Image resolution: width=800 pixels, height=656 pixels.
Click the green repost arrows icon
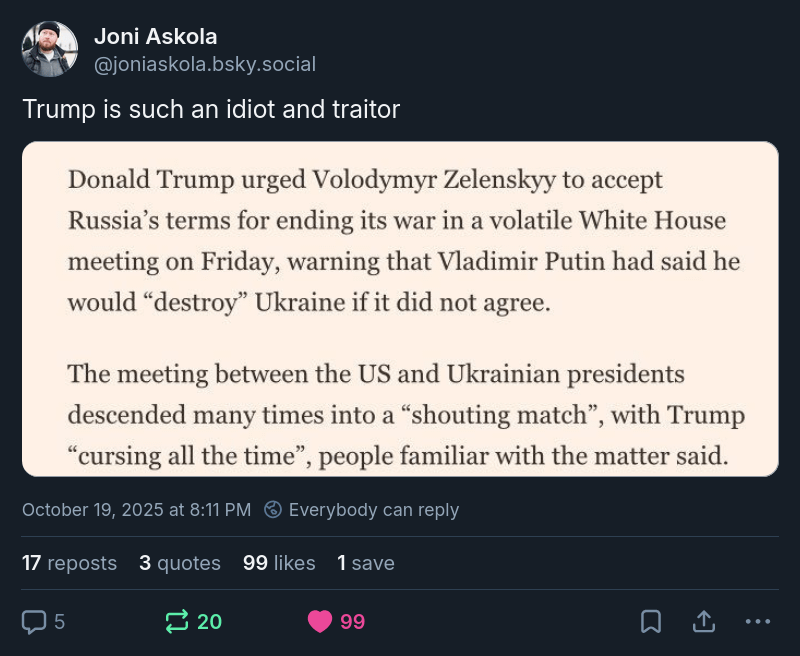[177, 622]
